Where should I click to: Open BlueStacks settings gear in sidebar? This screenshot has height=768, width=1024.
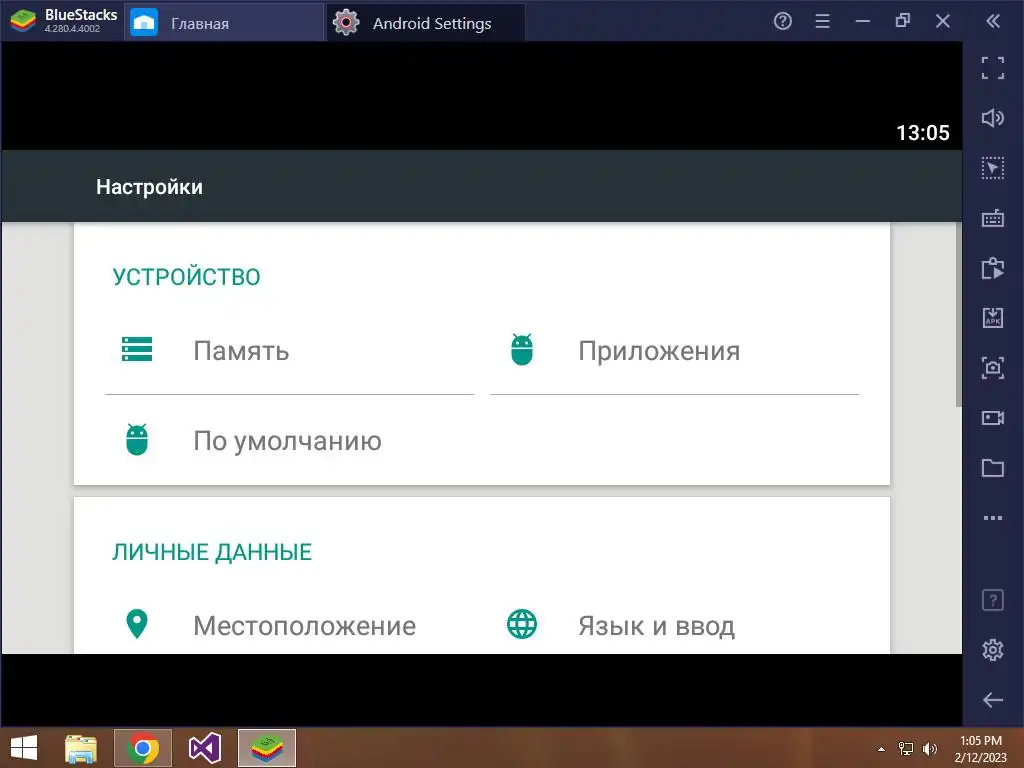click(993, 650)
